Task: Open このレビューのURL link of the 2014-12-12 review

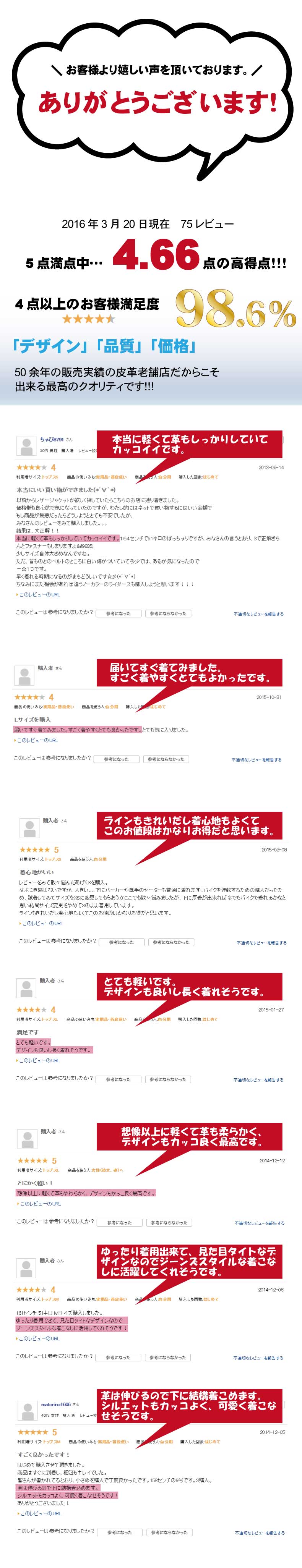Action: coord(40,1203)
